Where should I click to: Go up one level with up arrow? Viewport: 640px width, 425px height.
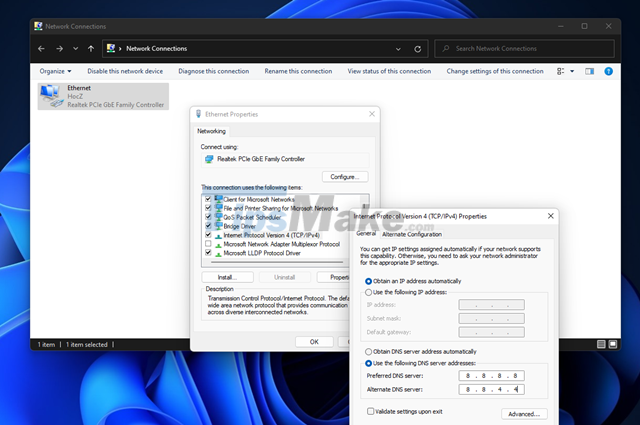pos(91,49)
